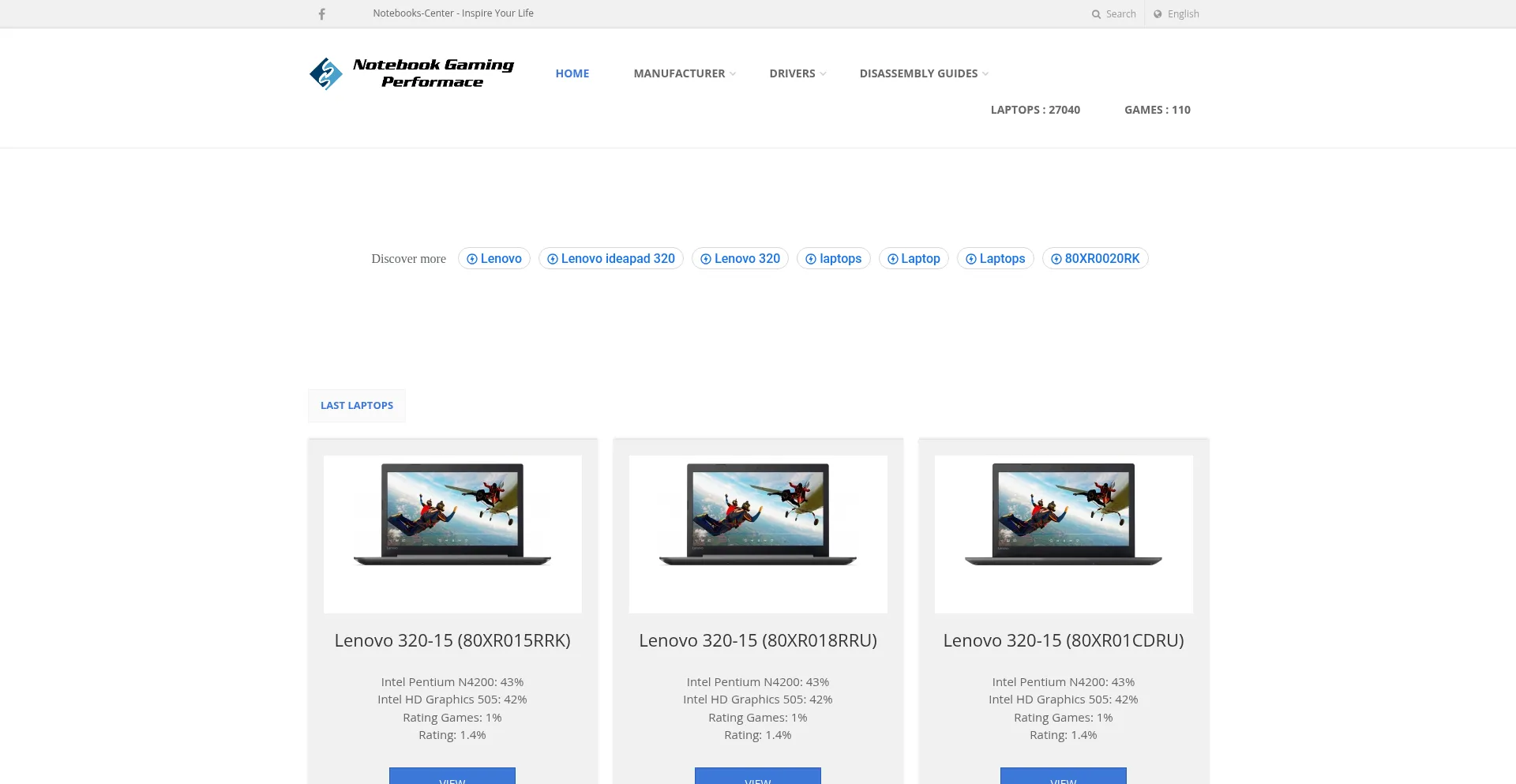The height and width of the screenshot is (784, 1516).
Task: Open Lenovo 320-15 (80XR015RRK) laptop image
Action: click(x=452, y=534)
